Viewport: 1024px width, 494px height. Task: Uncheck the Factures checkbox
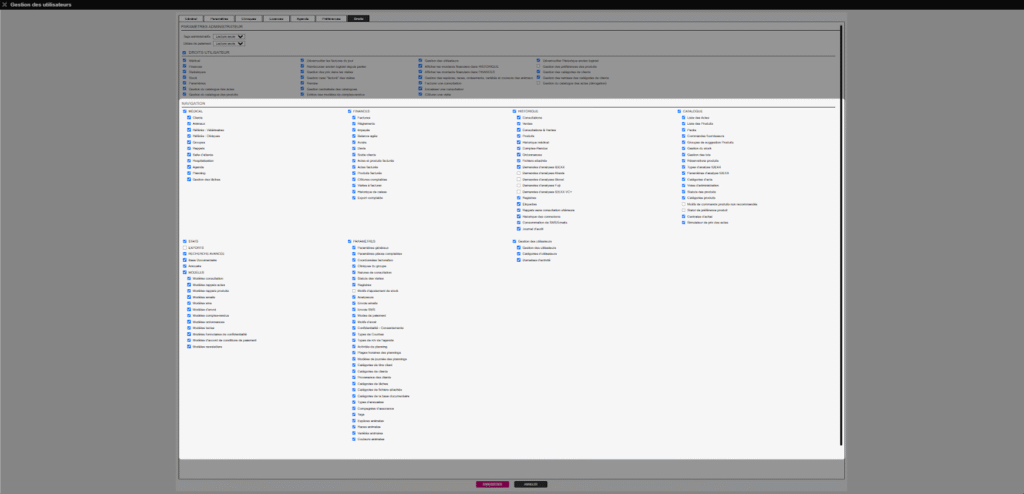point(354,118)
